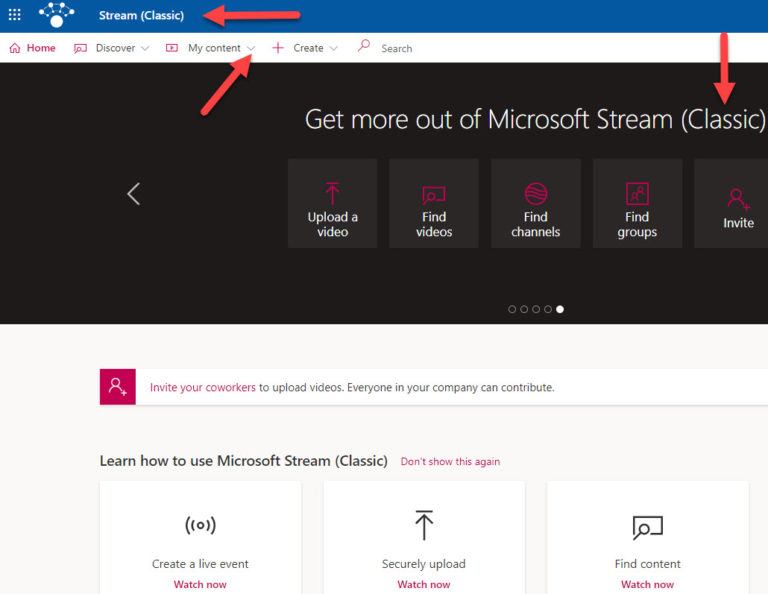Select the first carousel page dot

(512, 309)
